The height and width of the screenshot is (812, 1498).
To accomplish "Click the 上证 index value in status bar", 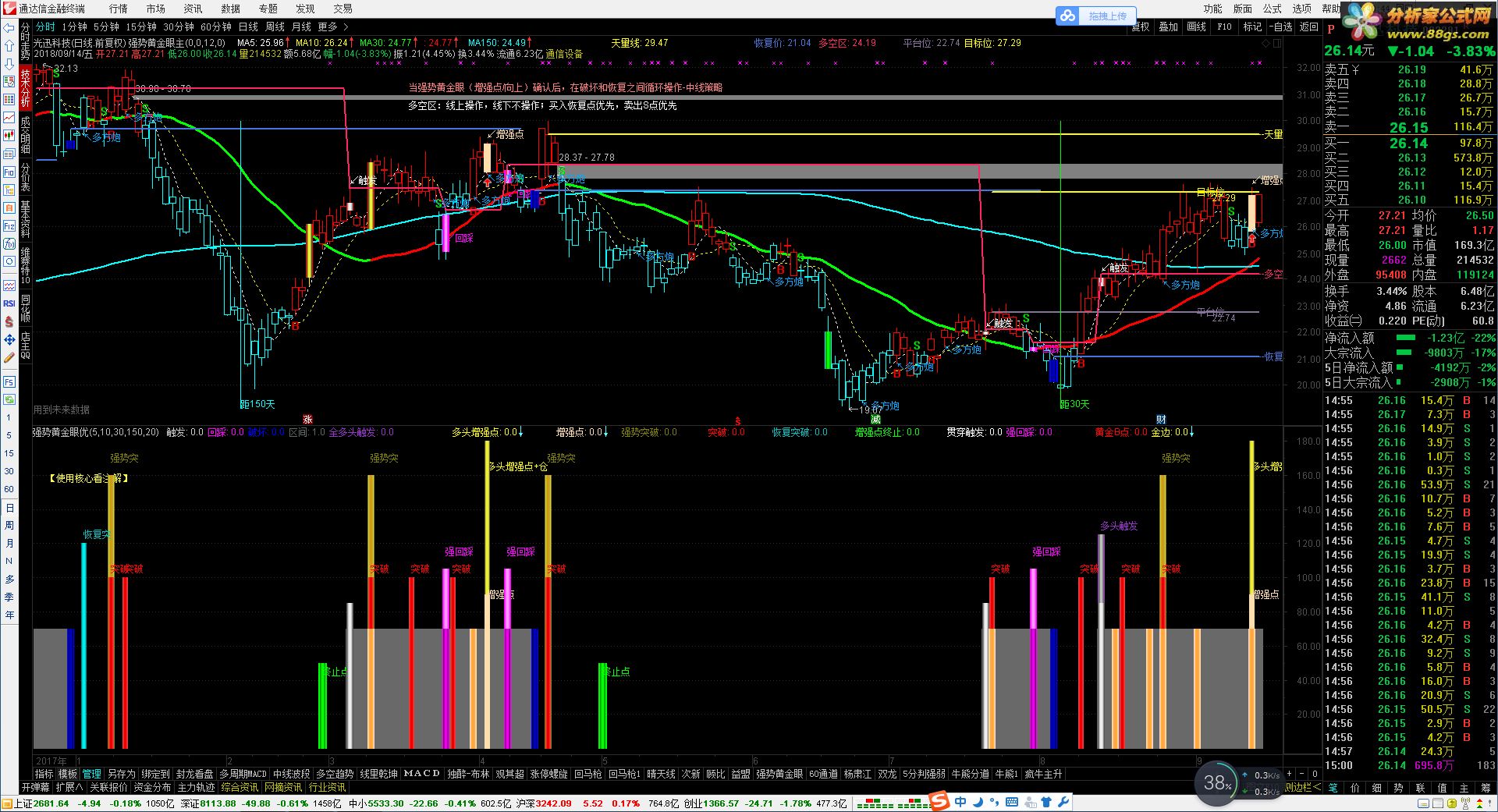I will [x=51, y=803].
